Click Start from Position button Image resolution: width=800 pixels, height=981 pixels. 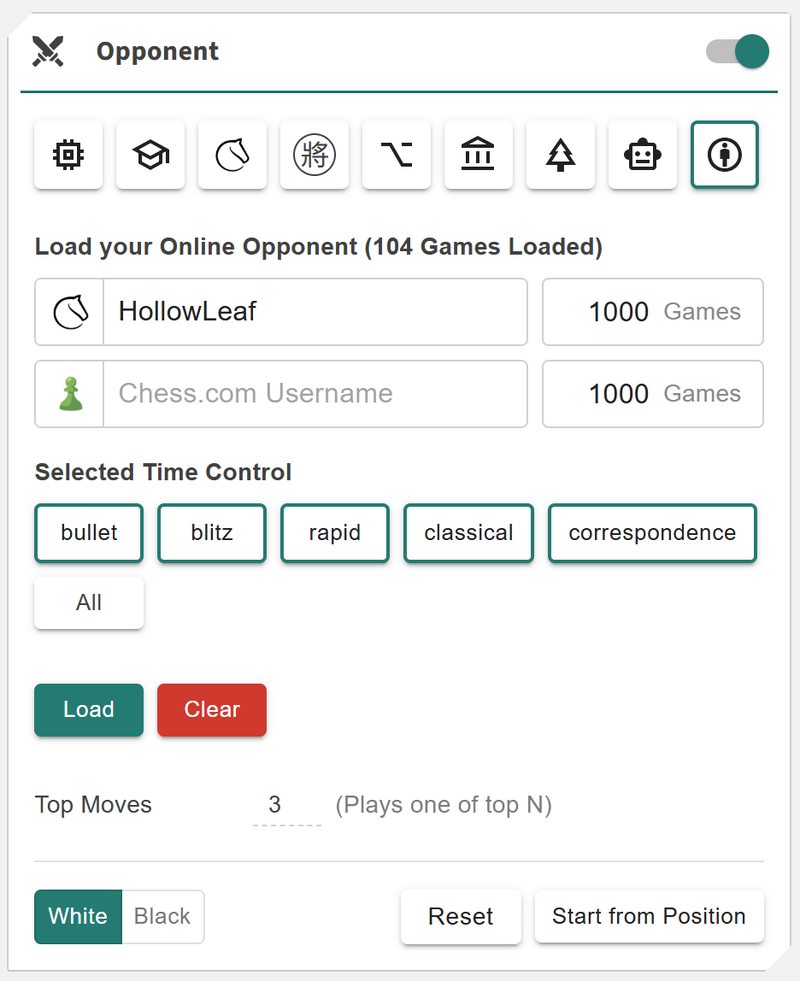point(648,917)
